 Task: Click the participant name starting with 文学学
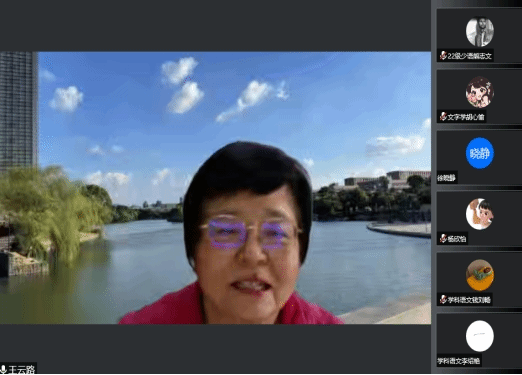(x=466, y=117)
